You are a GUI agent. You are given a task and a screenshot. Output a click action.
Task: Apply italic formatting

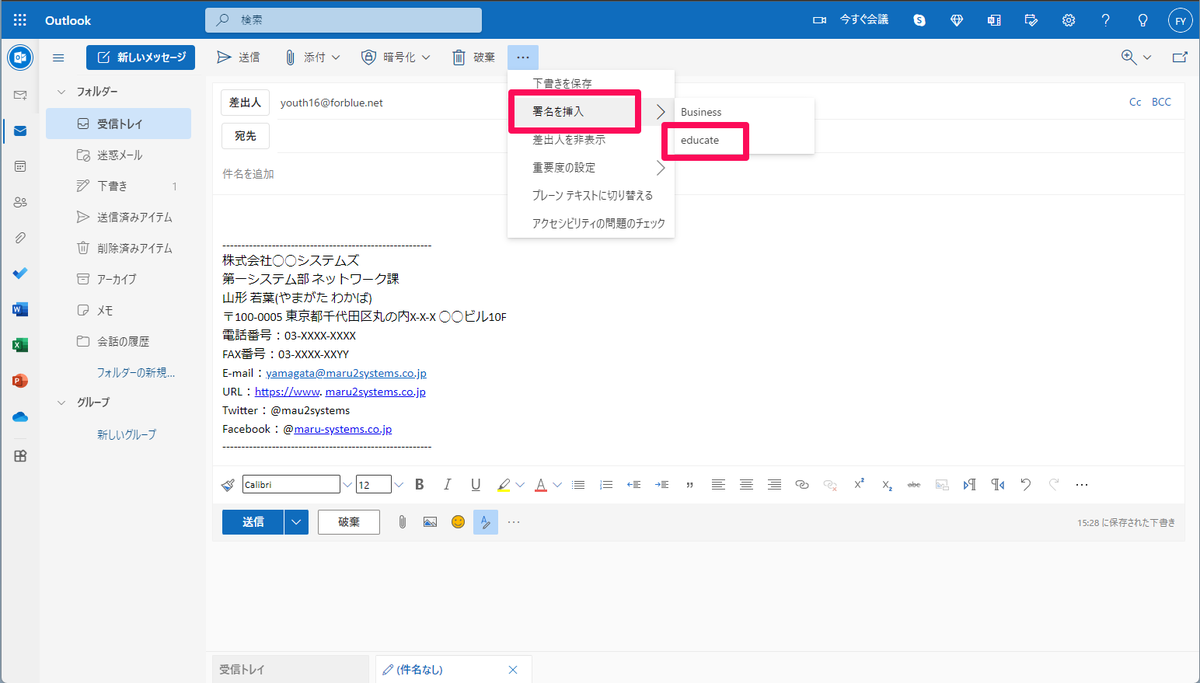(x=448, y=485)
